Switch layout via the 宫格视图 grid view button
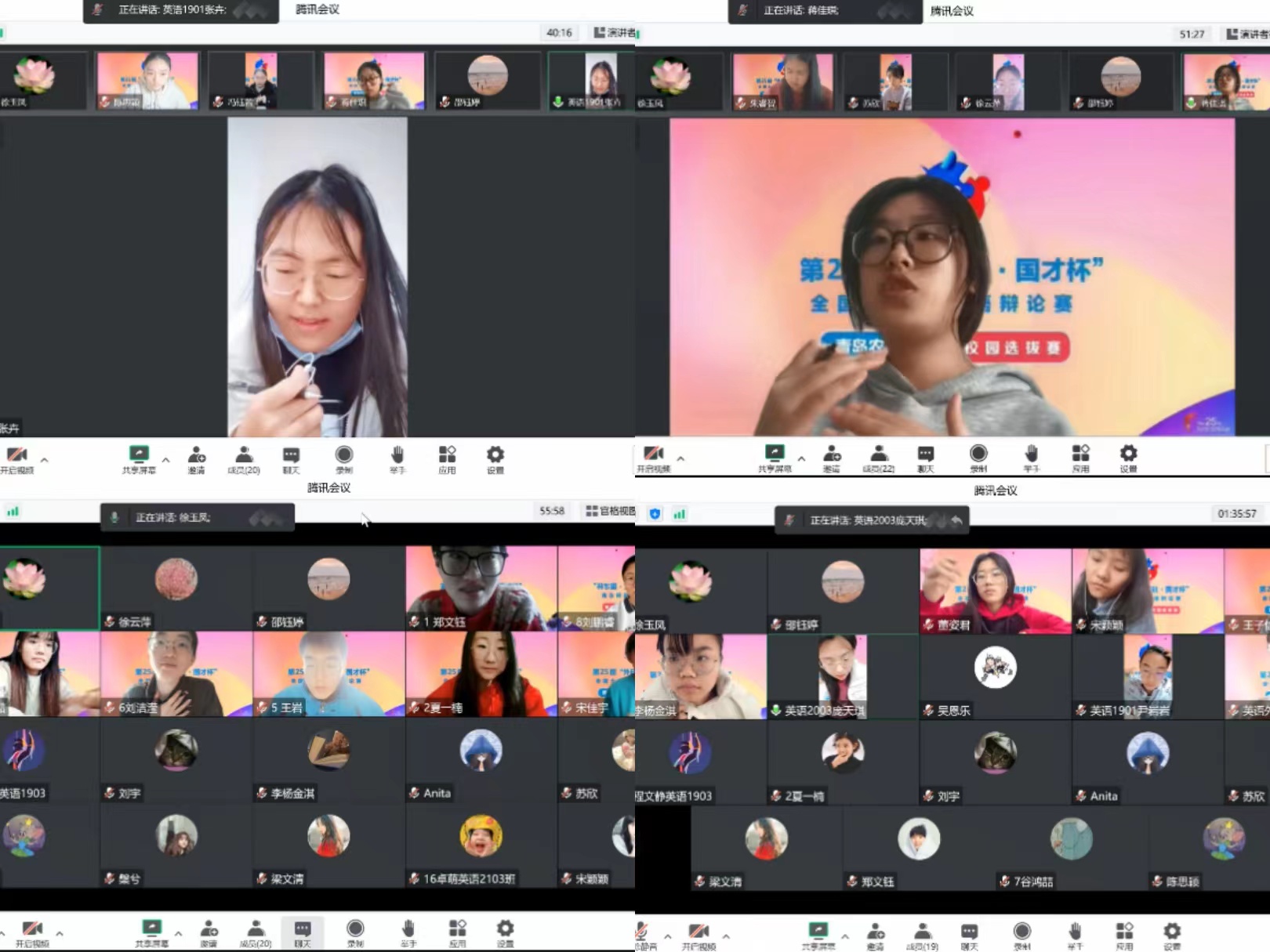This screenshot has width=1270, height=952. click(610, 511)
